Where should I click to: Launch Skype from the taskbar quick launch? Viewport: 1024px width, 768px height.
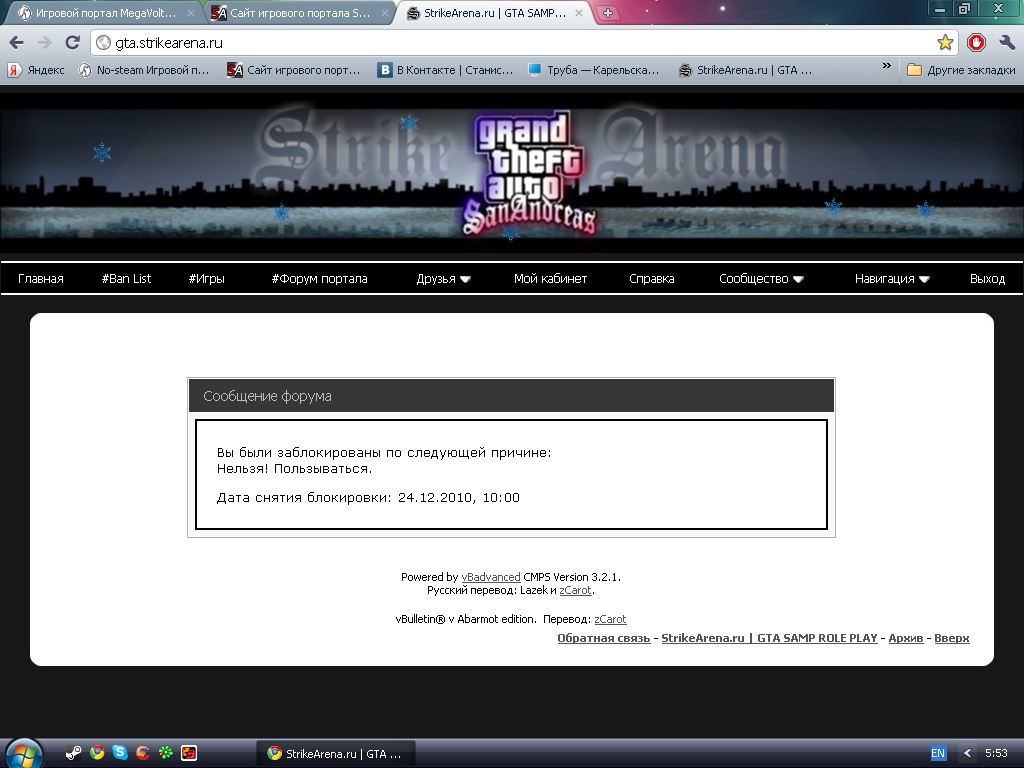pos(120,753)
